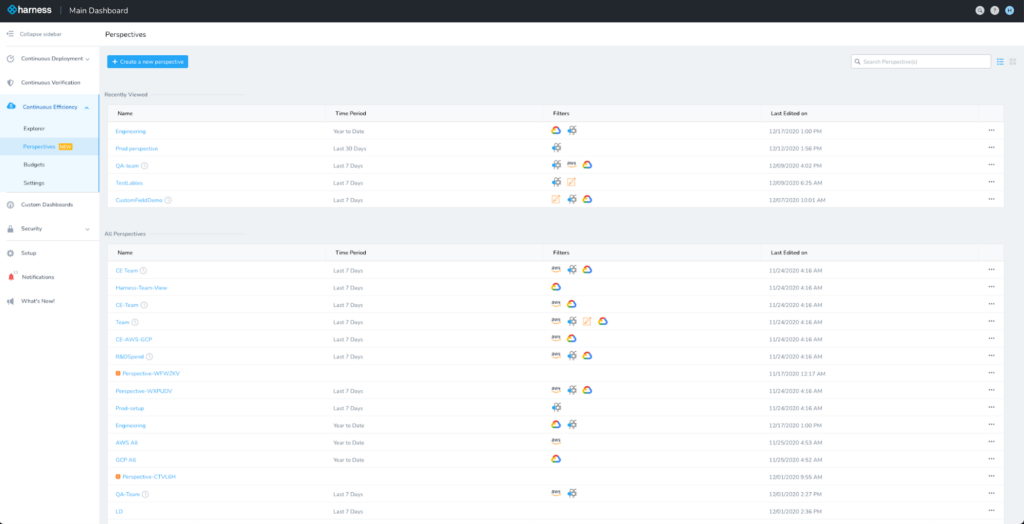Open the more options menu for Harness-Team-View
The image size is (1024, 524).
pyautogui.click(x=991, y=287)
